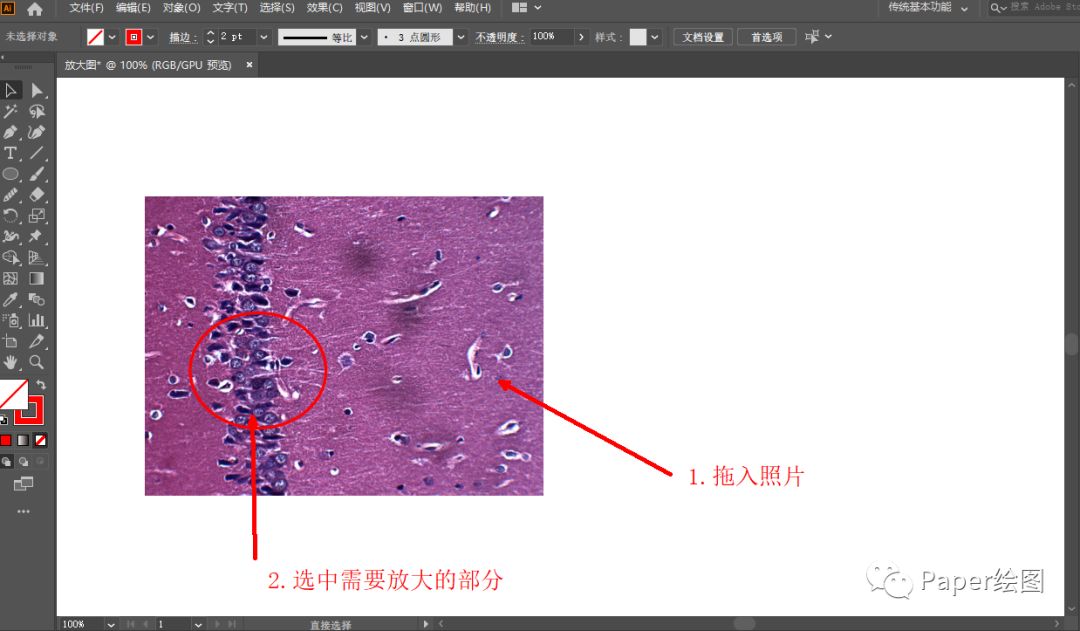
Task: Select the Magic Wand tool
Action: [12, 111]
